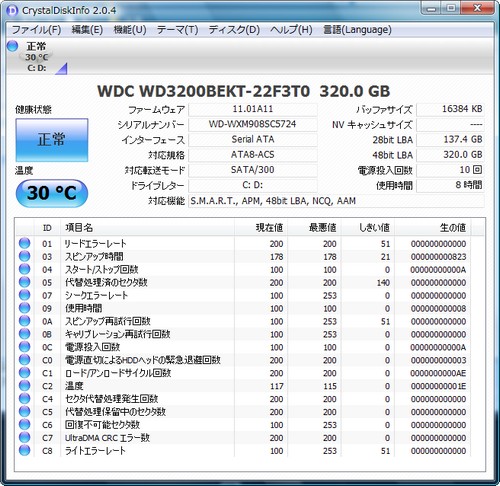
Task: Close the CrystalDiskInfo window
Action: point(477,8)
